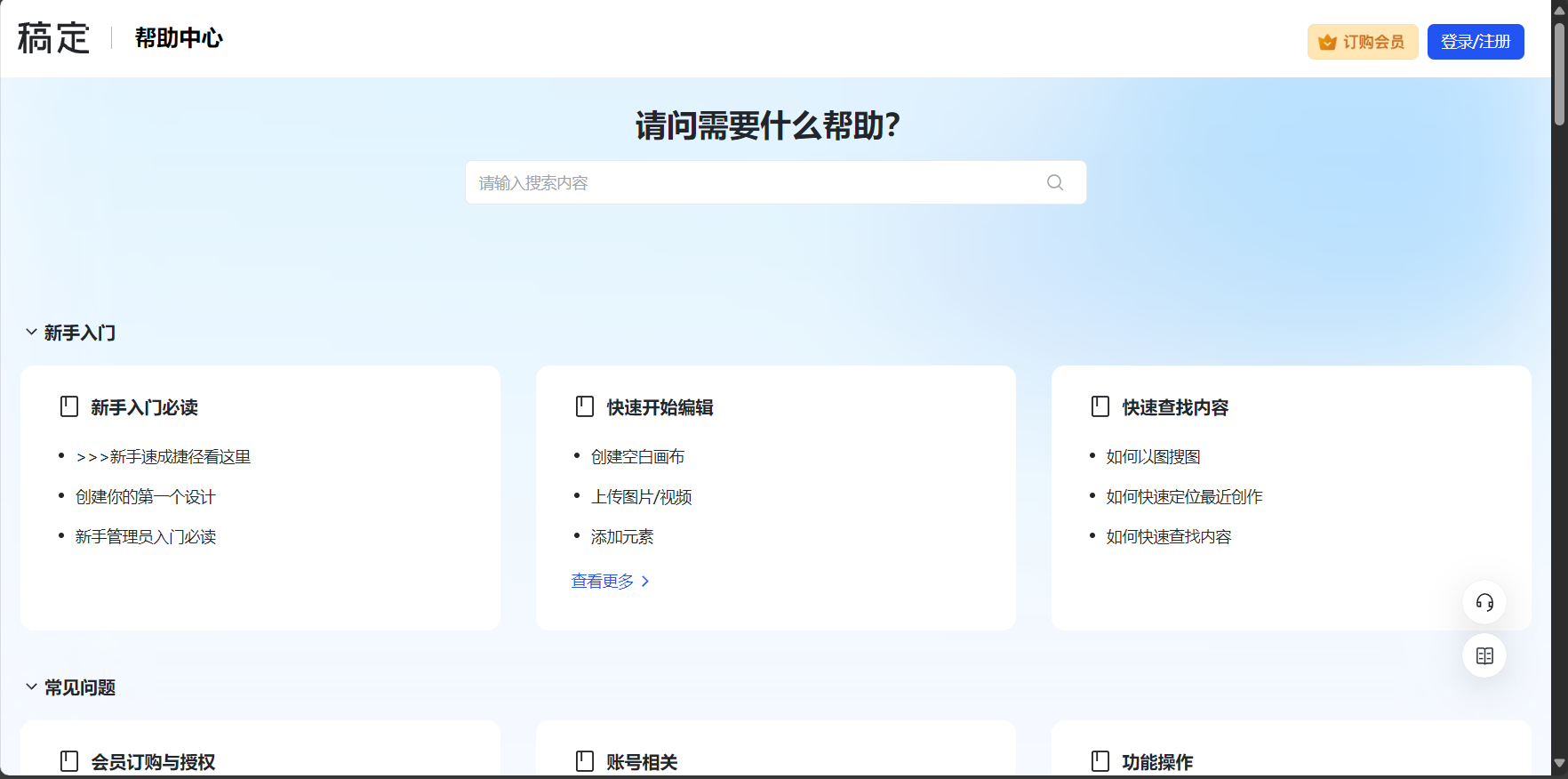Click the headset customer service icon
Viewport: 1568px width, 779px height.
1484,603
